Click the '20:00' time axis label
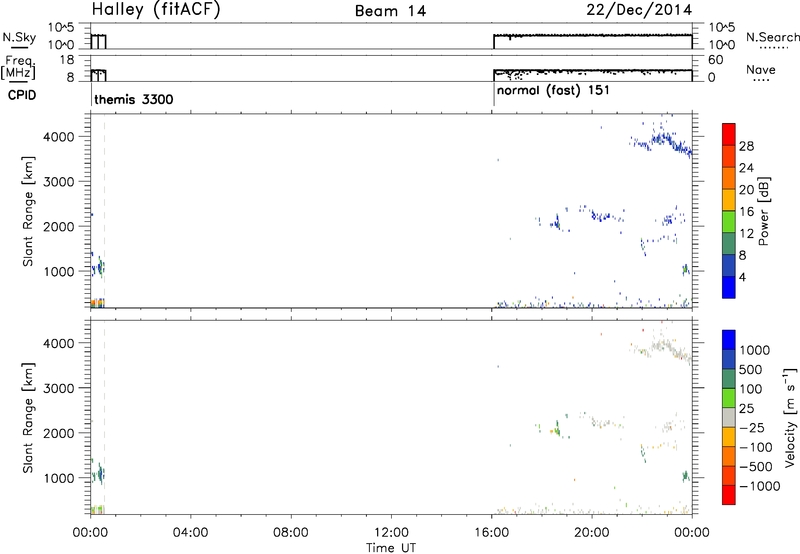800x554 pixels. click(592, 533)
